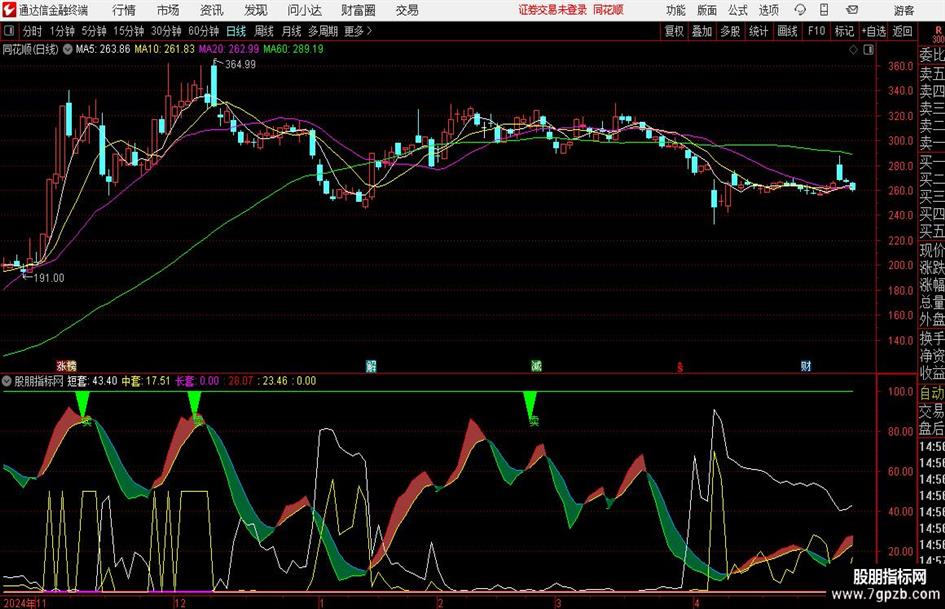Image resolution: width=945 pixels, height=609 pixels.
Task: Expand the 更多 periods chevron
Action: pos(369,31)
